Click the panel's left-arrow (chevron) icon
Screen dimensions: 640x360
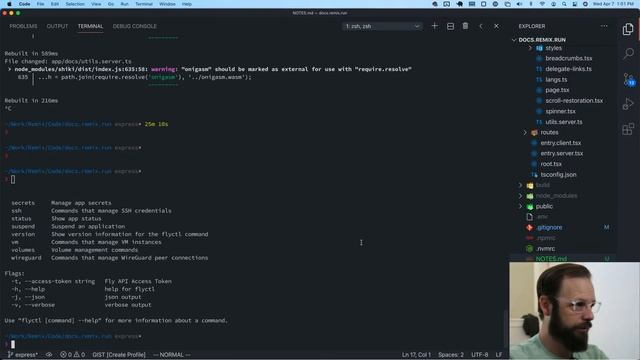481,26
